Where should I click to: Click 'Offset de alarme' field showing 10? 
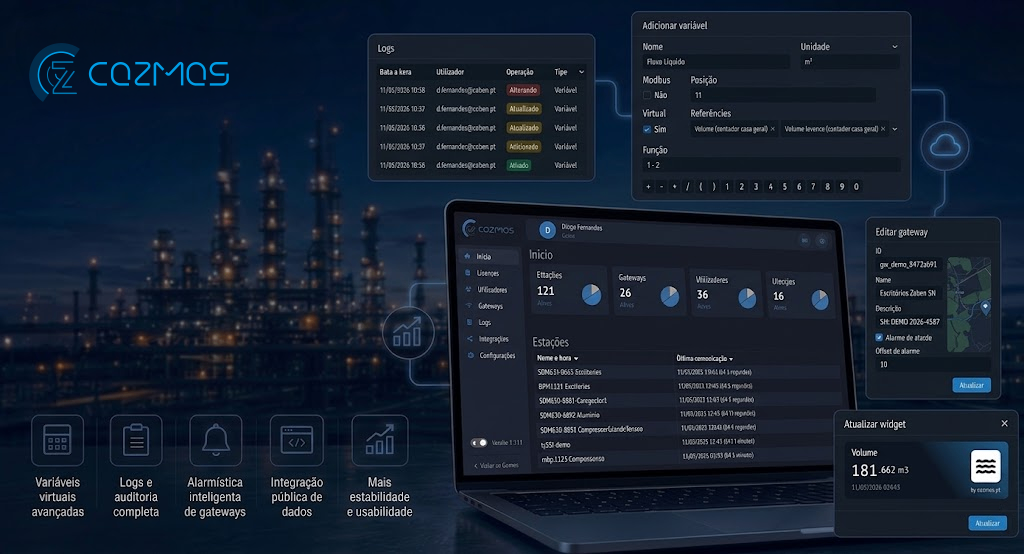point(933,365)
